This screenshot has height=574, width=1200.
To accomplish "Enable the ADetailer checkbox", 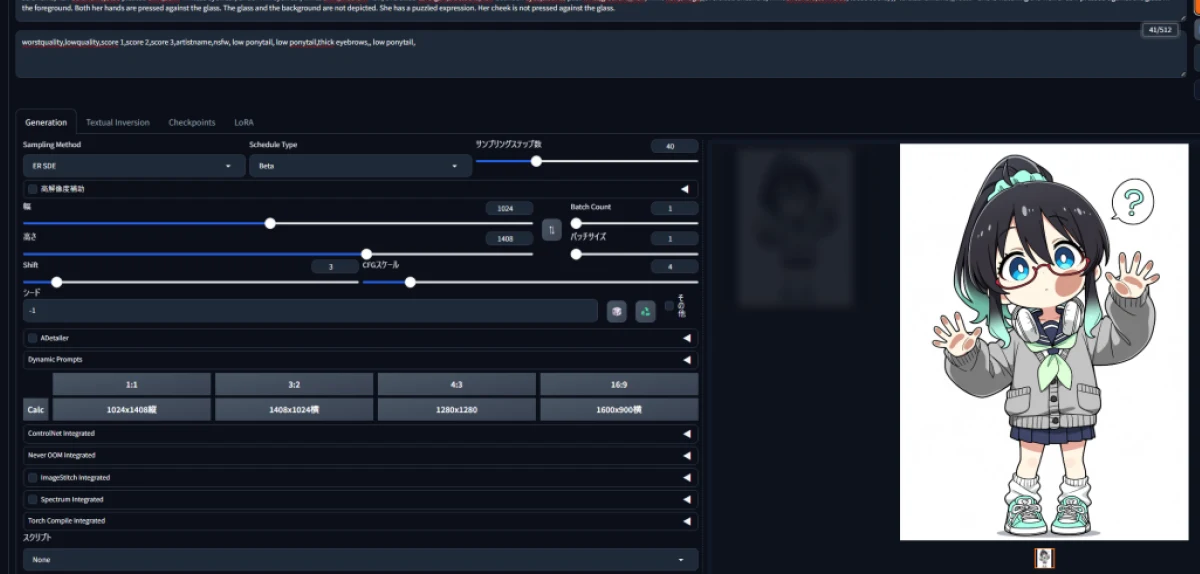I will pos(33,338).
